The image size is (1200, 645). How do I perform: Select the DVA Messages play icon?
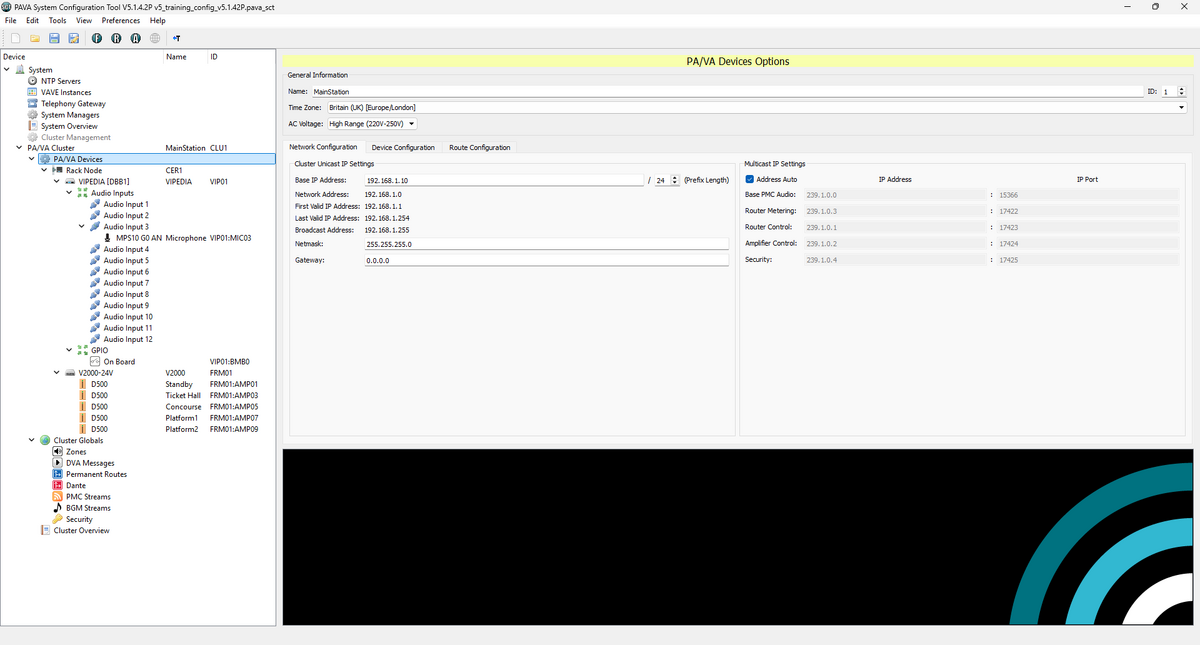point(57,463)
